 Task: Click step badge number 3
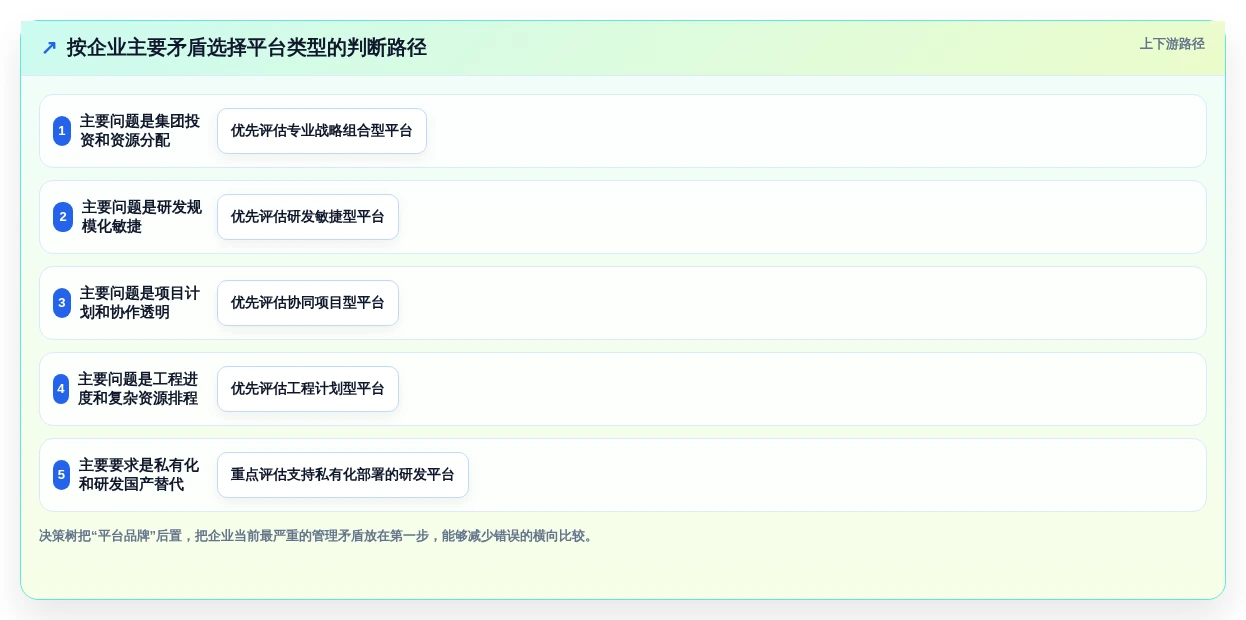click(x=62, y=303)
